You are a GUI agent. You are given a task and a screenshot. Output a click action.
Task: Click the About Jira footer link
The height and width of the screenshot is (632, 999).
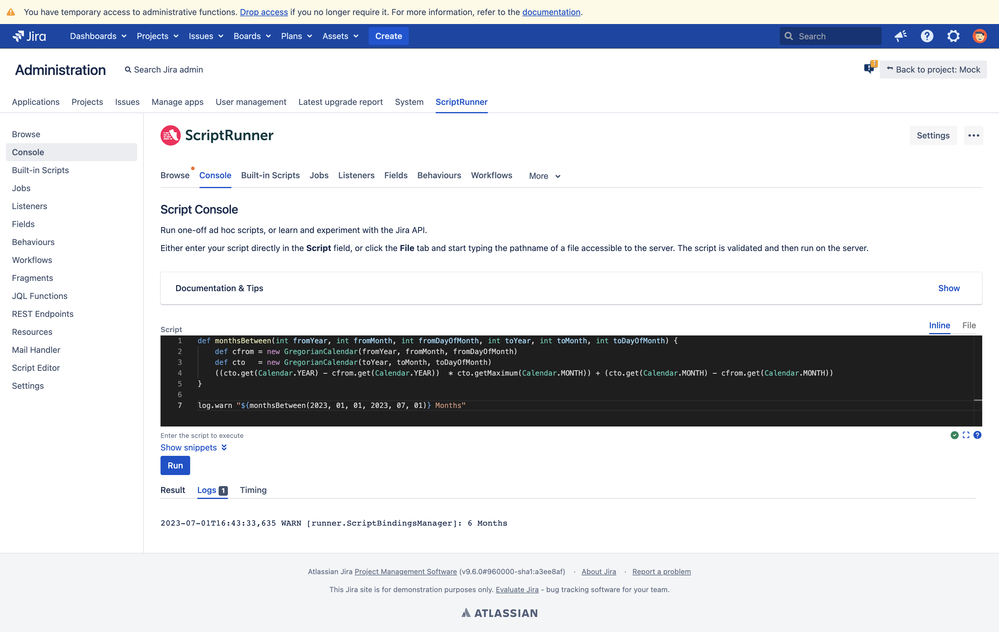click(599, 571)
